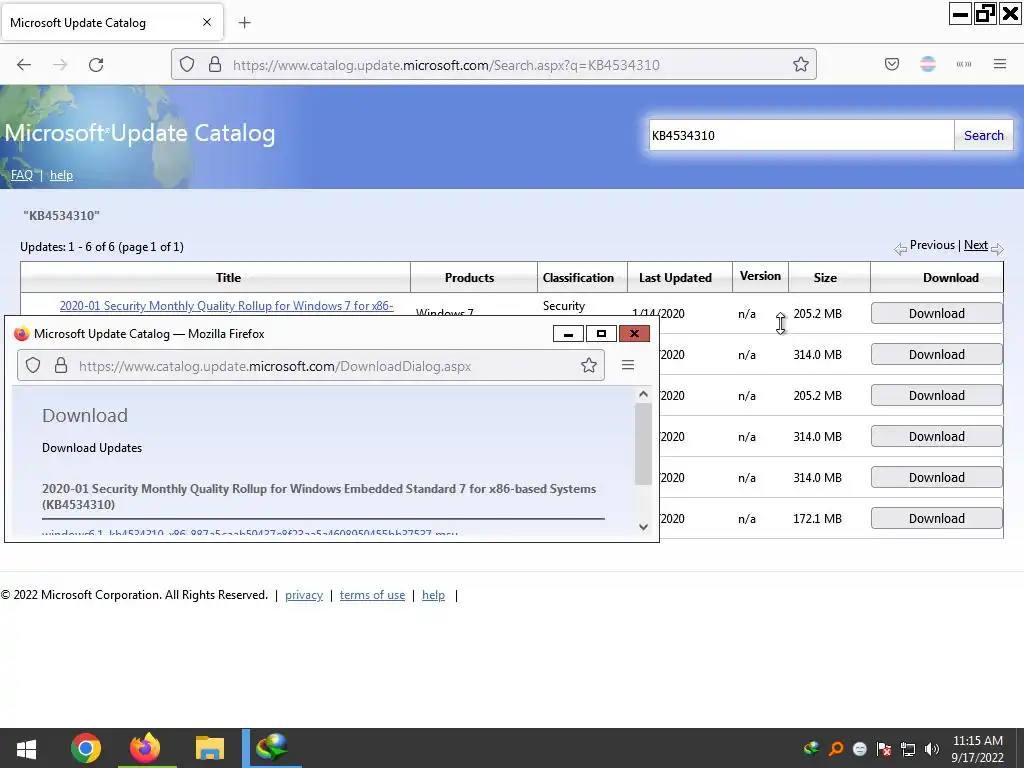Save page to Pocket
The width and height of the screenshot is (1024, 768).
point(892,64)
